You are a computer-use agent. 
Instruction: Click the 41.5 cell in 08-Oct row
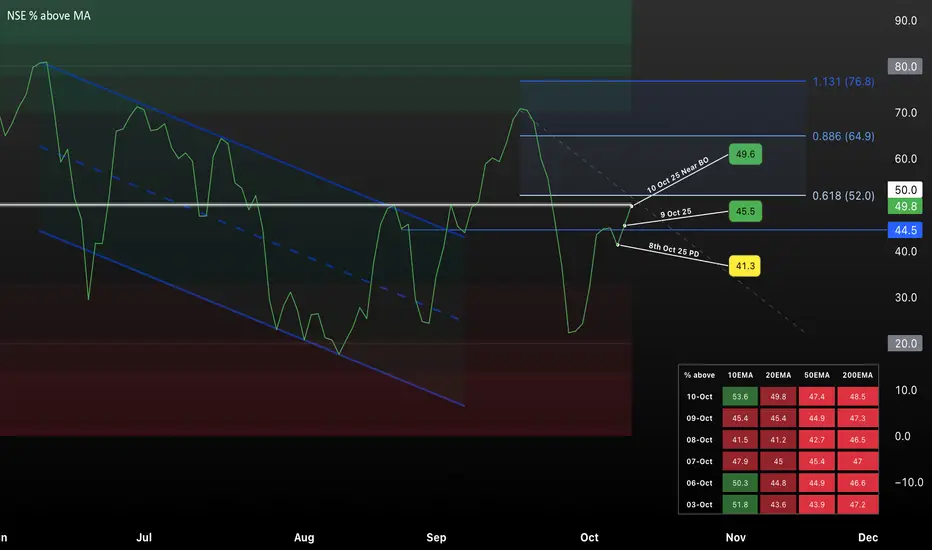740,440
